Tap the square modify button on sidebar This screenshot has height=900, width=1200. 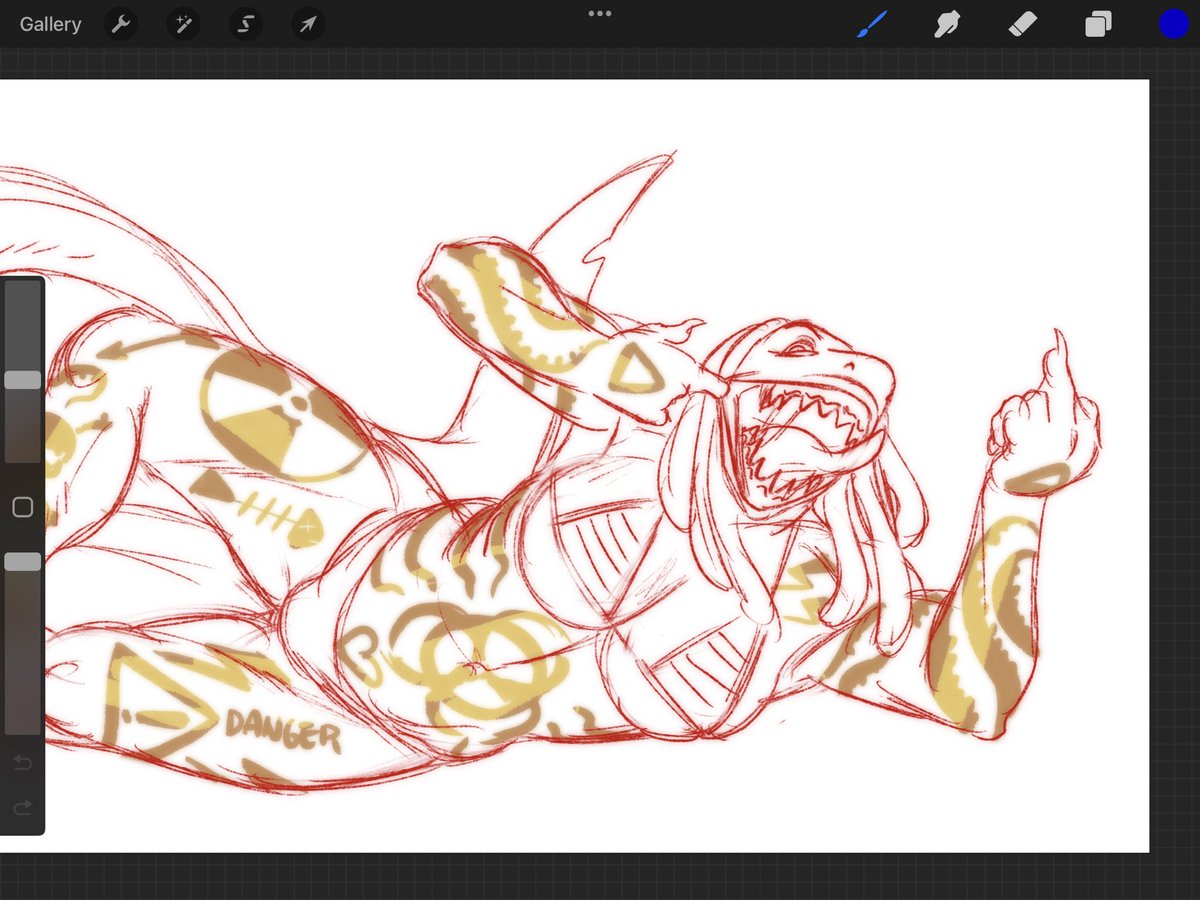pos(22,508)
